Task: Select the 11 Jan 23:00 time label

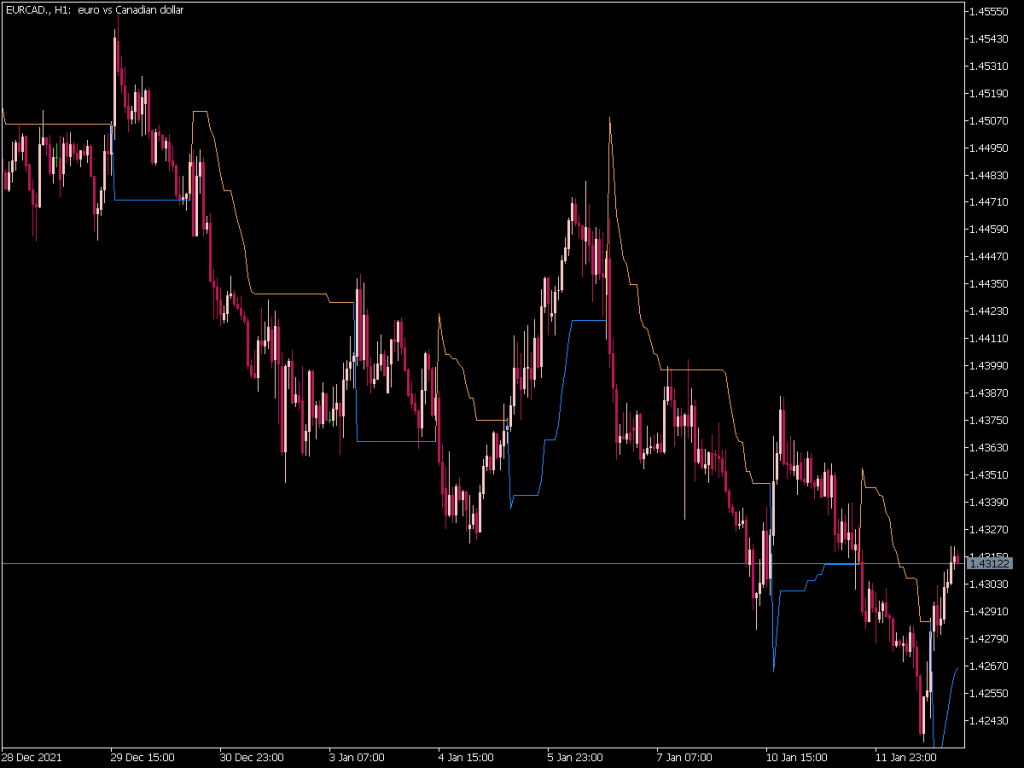Action: pos(905,757)
